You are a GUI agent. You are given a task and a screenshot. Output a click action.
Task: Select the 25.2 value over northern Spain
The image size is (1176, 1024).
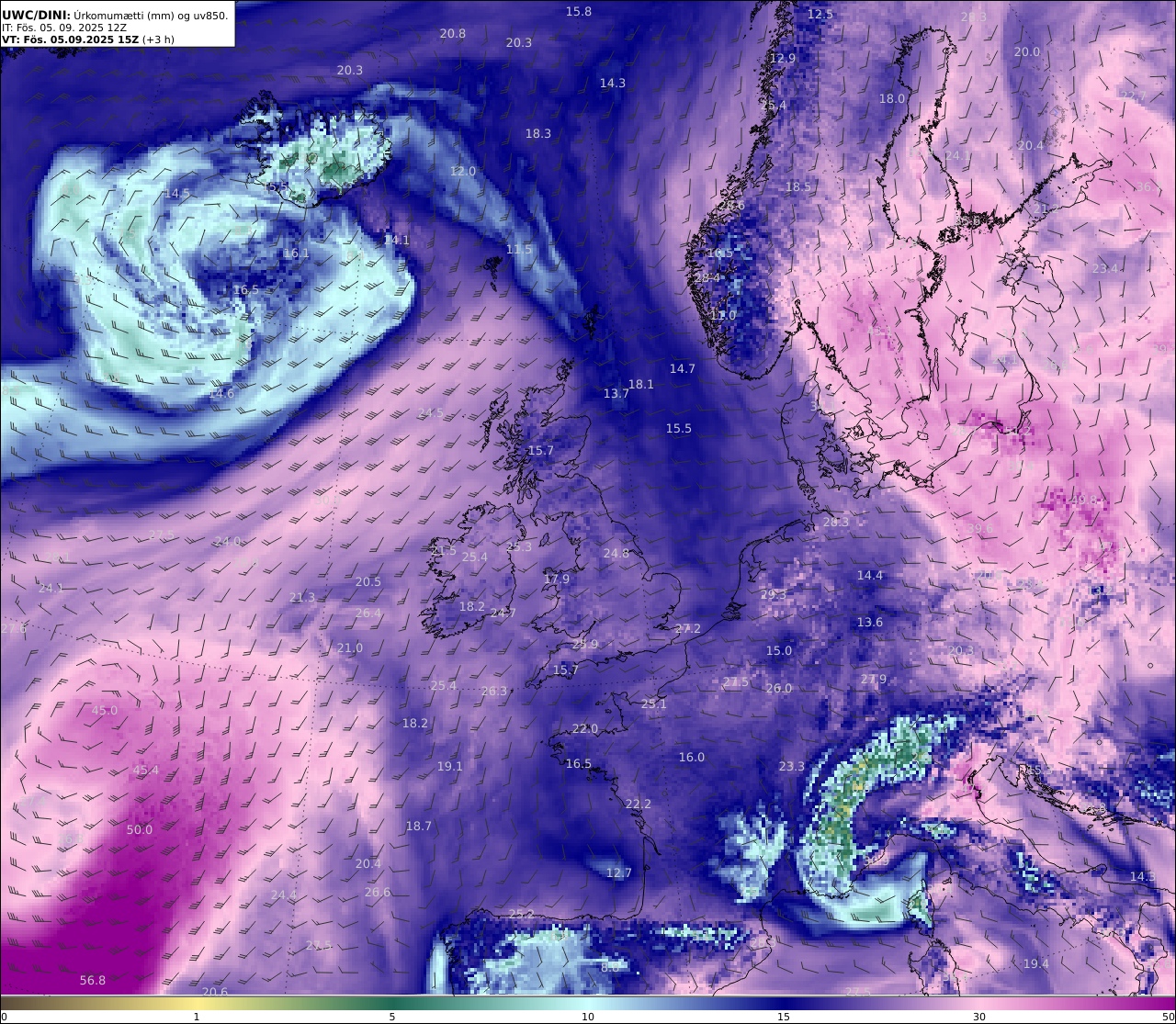coord(522,914)
